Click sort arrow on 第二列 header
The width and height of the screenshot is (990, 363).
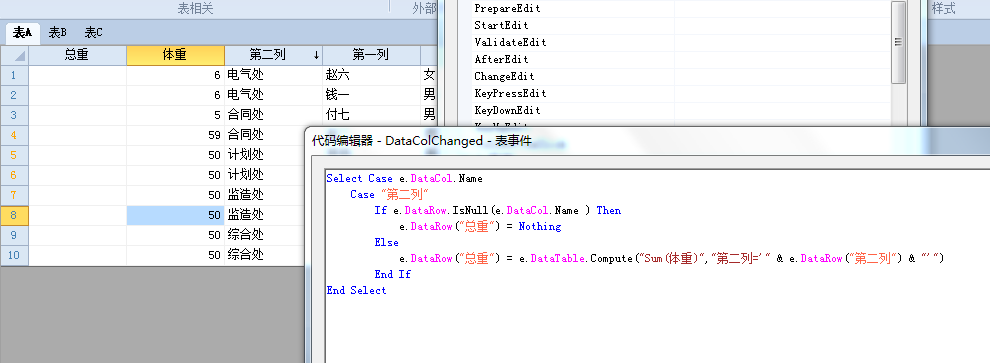coord(316,56)
